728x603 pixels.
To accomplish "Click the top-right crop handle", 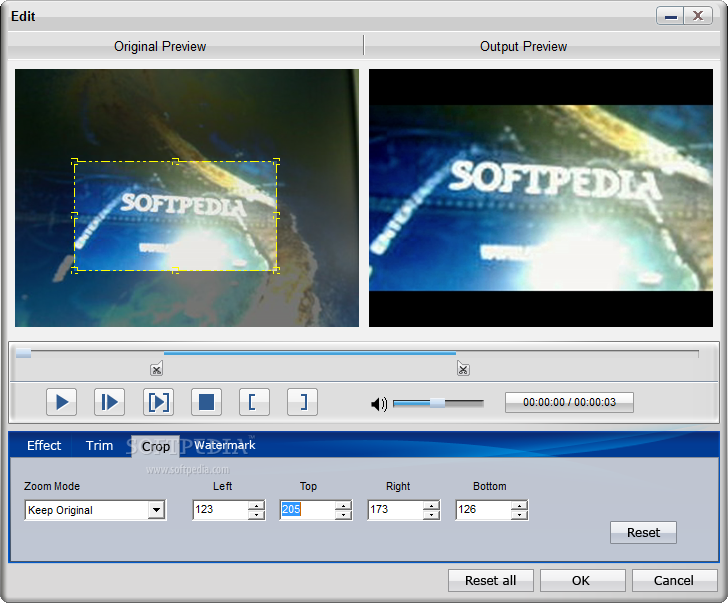I will 276,162.
